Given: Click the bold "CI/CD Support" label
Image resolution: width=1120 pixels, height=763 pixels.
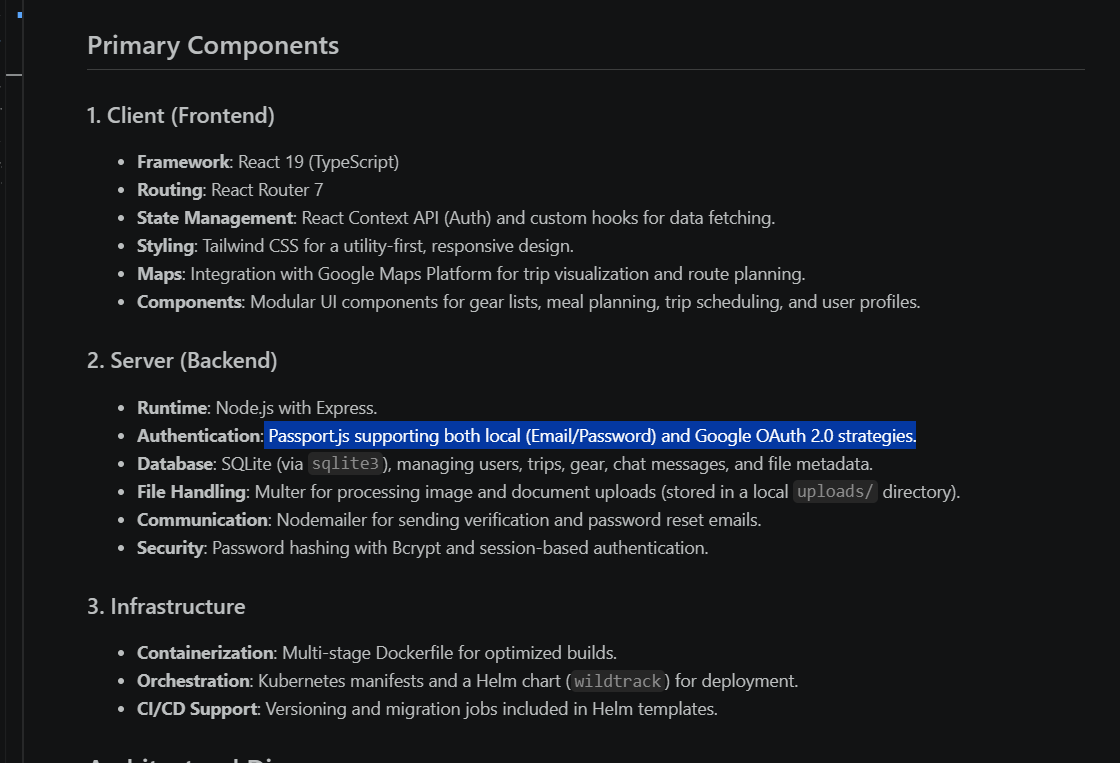Looking at the screenshot, I should [196, 709].
